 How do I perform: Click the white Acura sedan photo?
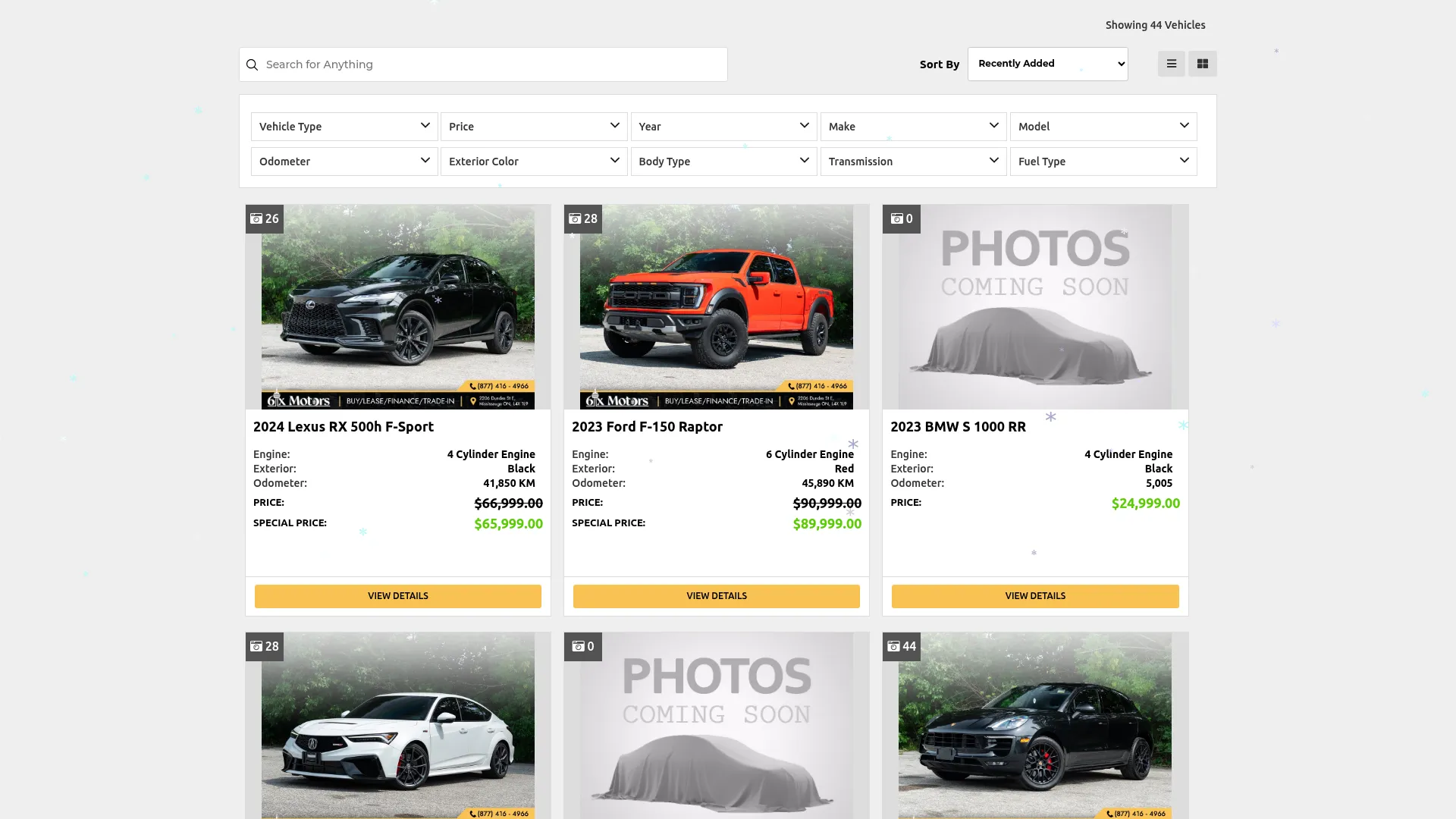(398, 726)
